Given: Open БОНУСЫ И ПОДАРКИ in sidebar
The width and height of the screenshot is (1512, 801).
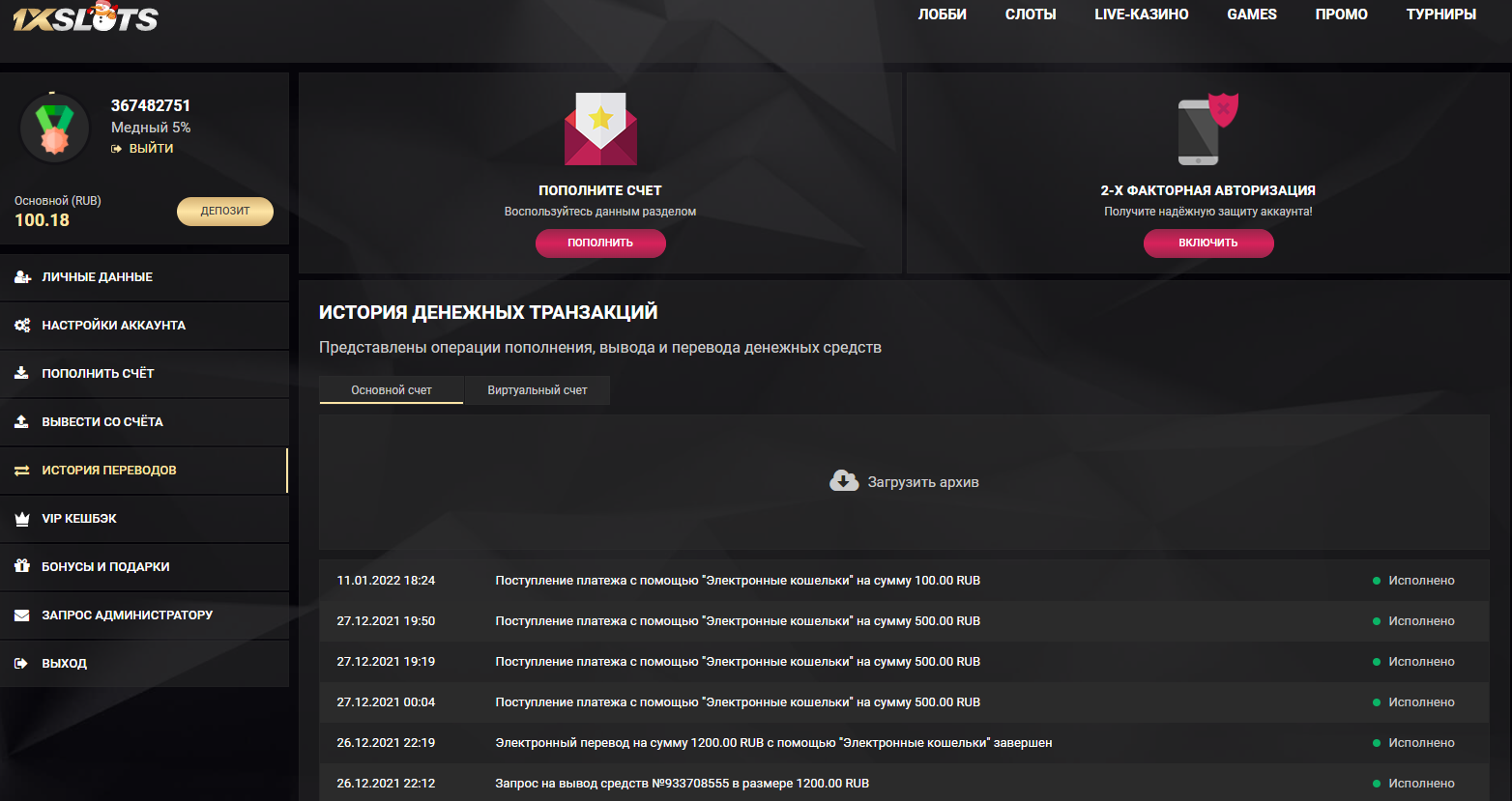Looking at the screenshot, I should point(144,567).
